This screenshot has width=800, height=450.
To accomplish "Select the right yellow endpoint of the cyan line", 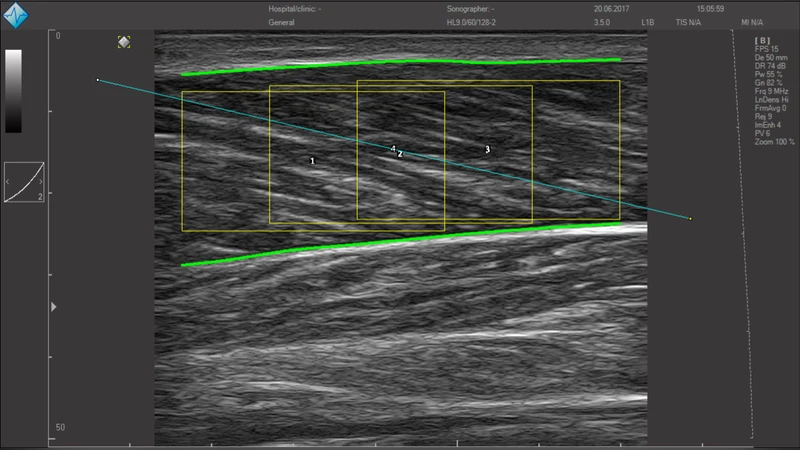I will point(690,218).
